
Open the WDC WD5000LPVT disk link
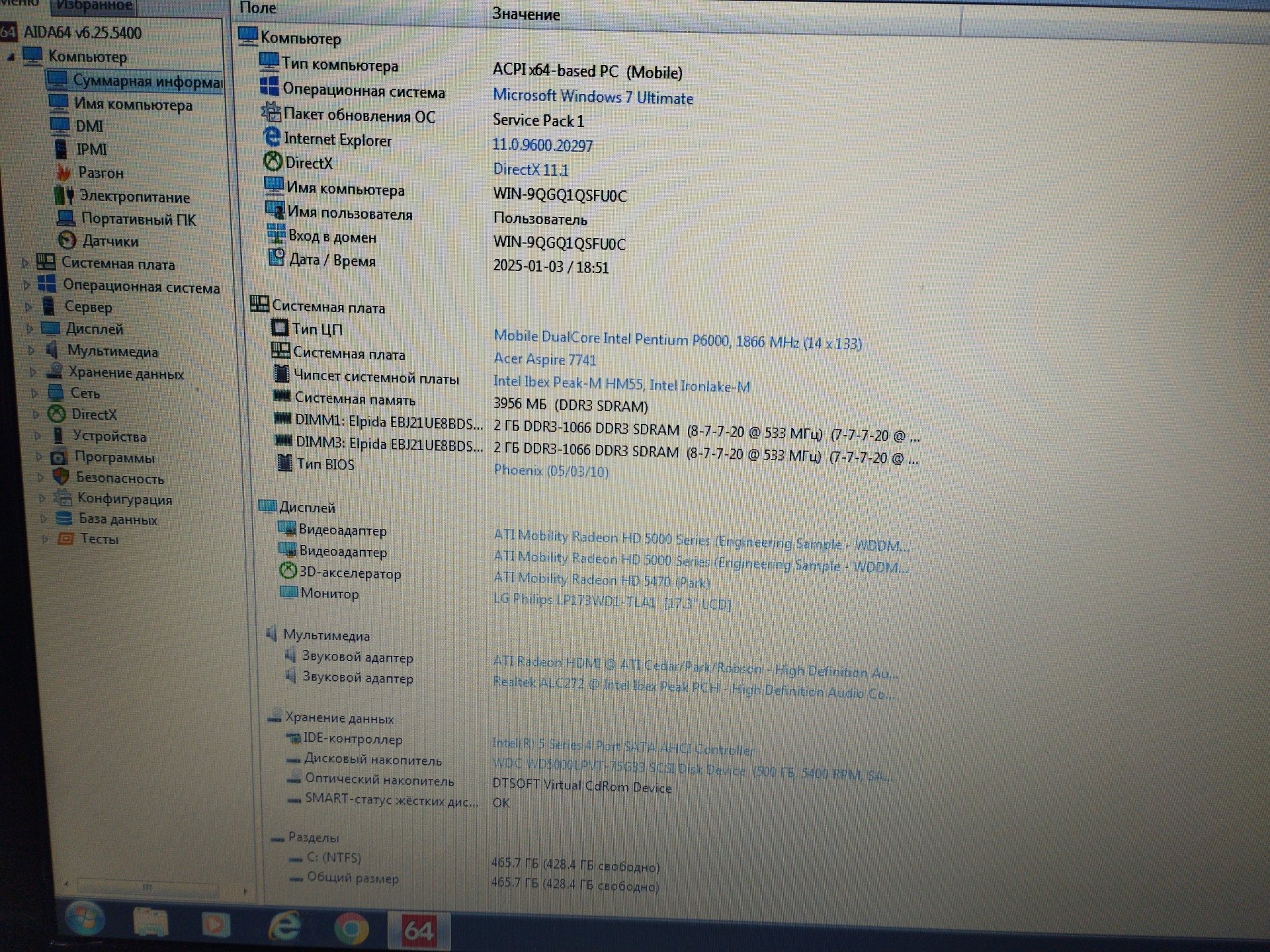(692, 770)
